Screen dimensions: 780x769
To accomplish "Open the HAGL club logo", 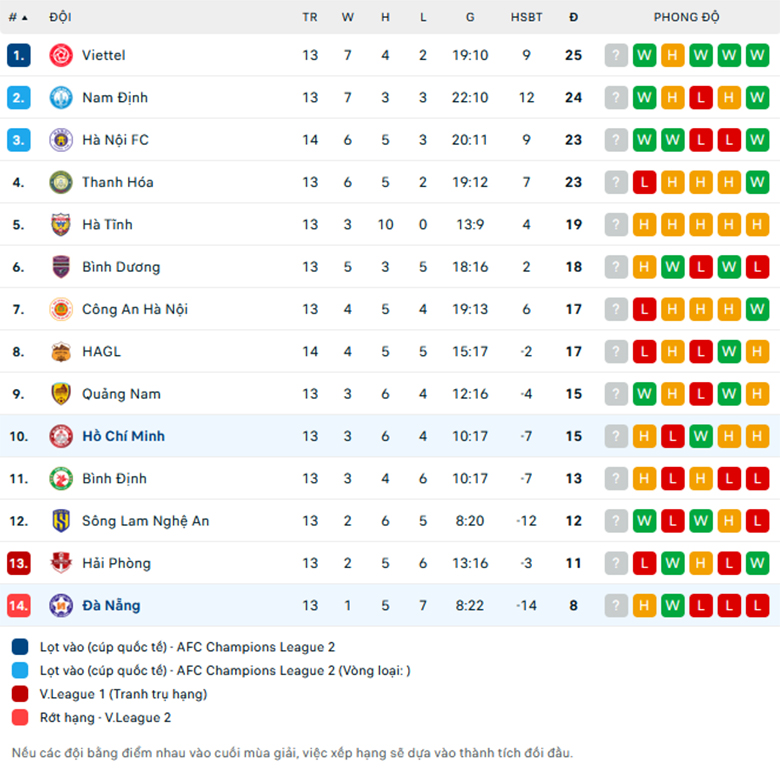I will [x=61, y=352].
